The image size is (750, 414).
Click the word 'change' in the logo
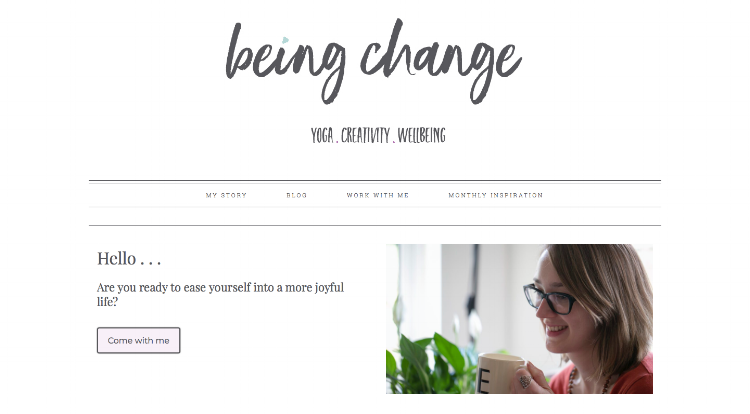point(441,62)
